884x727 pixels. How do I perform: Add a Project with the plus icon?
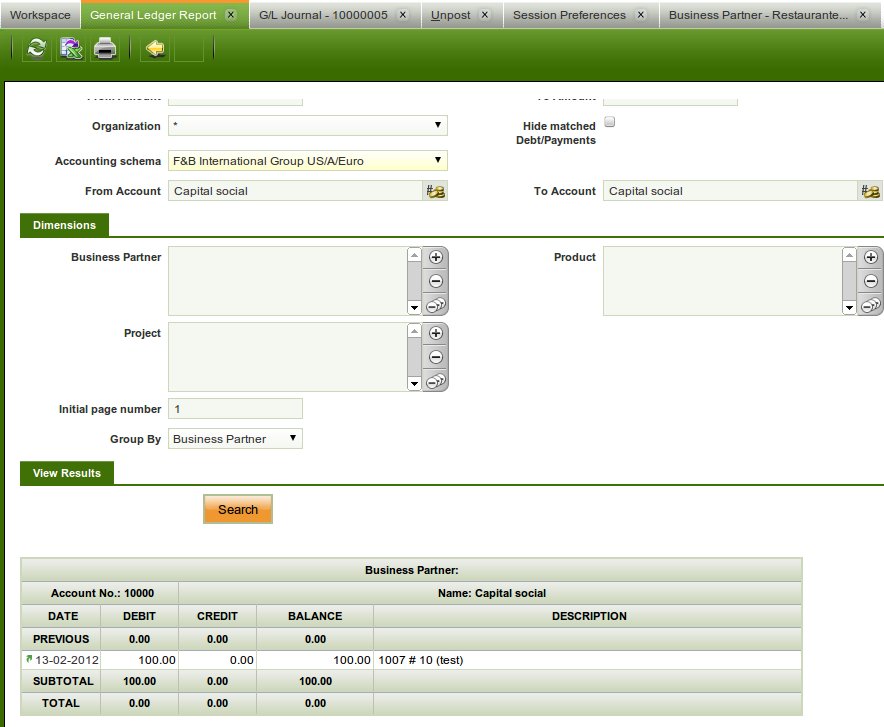coord(436,333)
